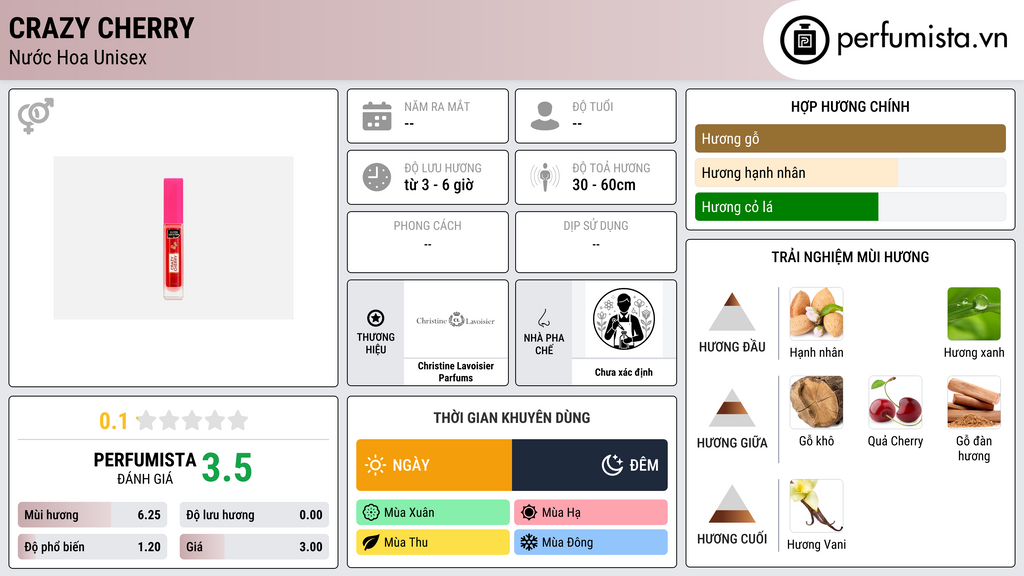
Task: Click the clock icon for Độ lưu hương
Action: pyautogui.click(x=377, y=177)
